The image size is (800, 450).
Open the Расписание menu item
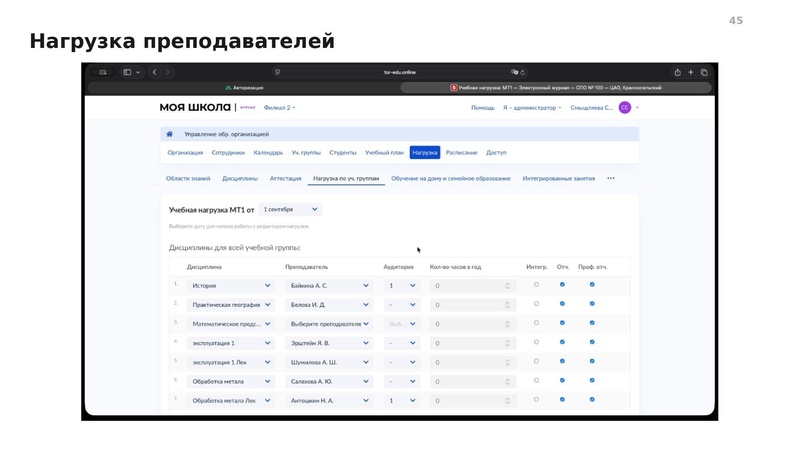(462, 153)
